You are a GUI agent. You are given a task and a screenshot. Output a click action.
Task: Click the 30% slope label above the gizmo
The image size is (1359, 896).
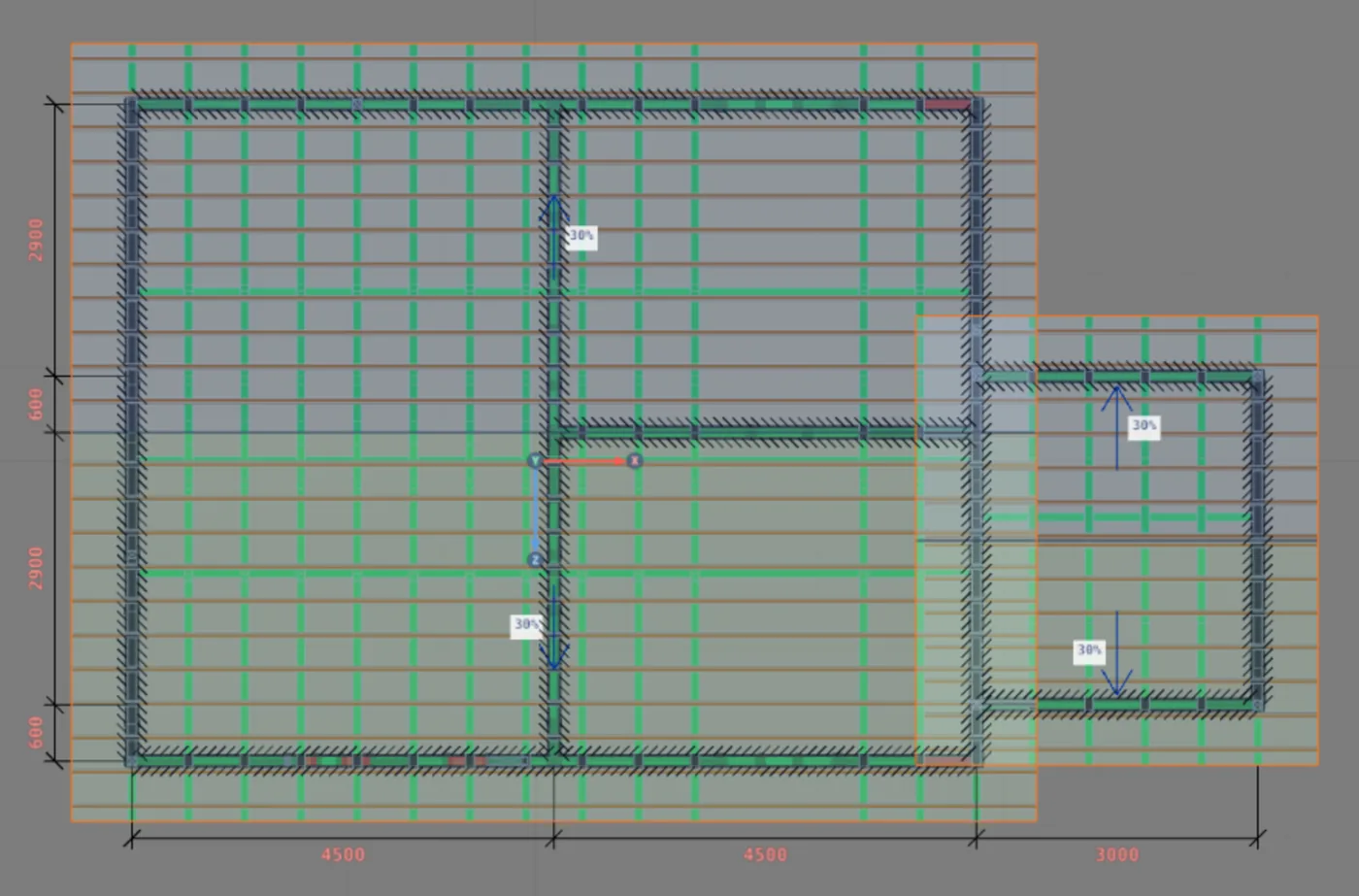pyautogui.click(x=581, y=236)
